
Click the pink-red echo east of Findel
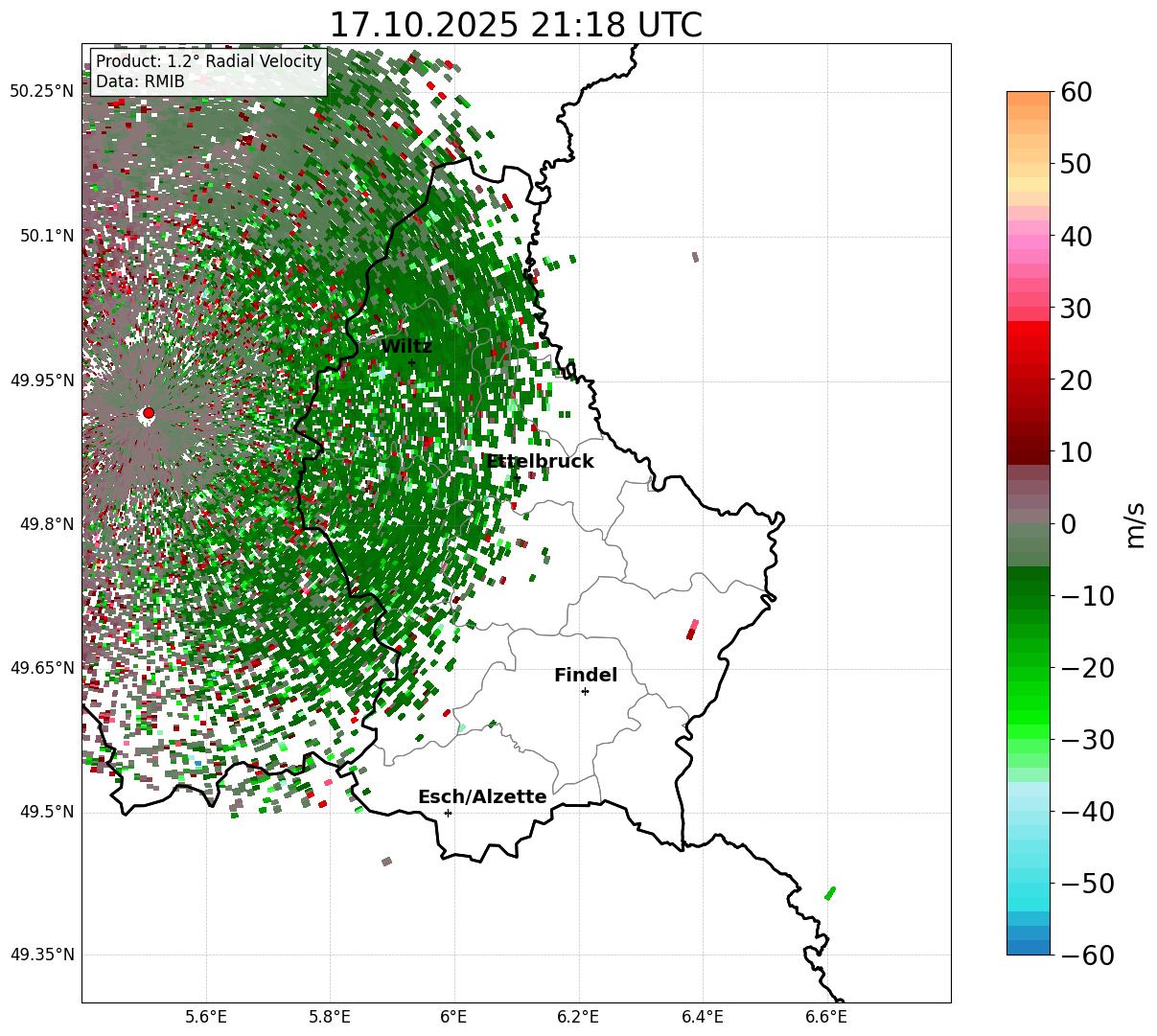click(x=691, y=630)
